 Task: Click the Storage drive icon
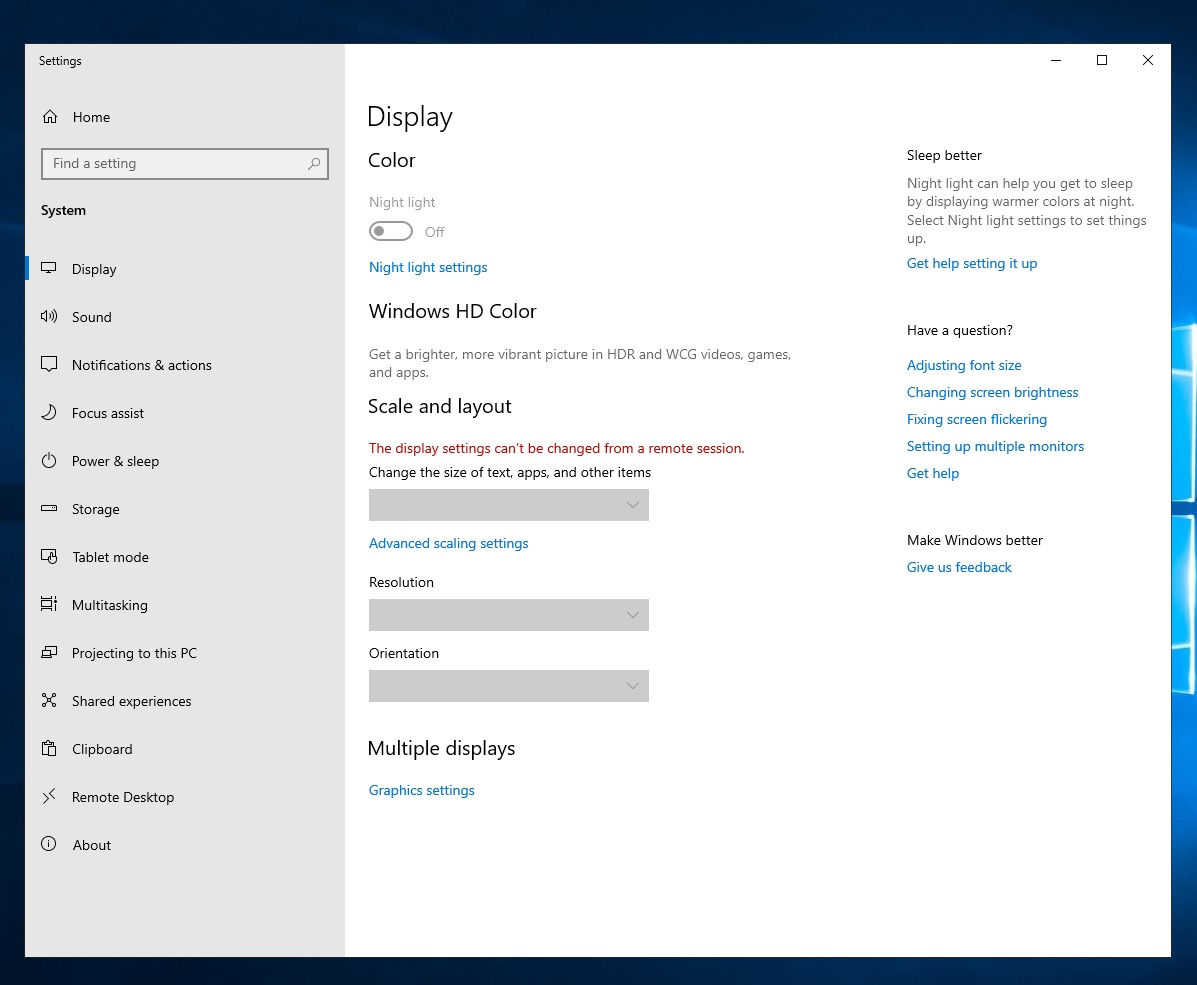[x=49, y=509]
